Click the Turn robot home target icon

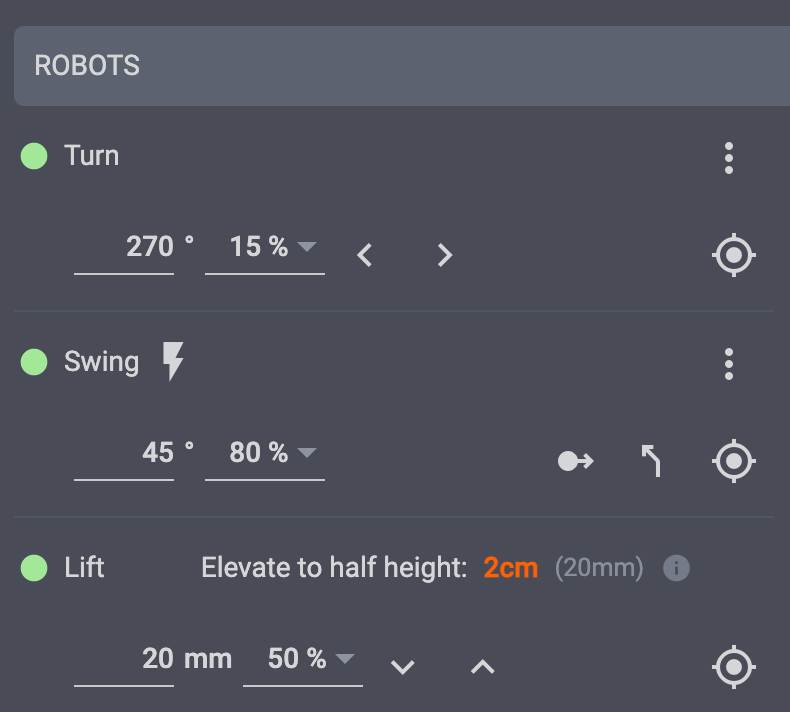coord(733,255)
